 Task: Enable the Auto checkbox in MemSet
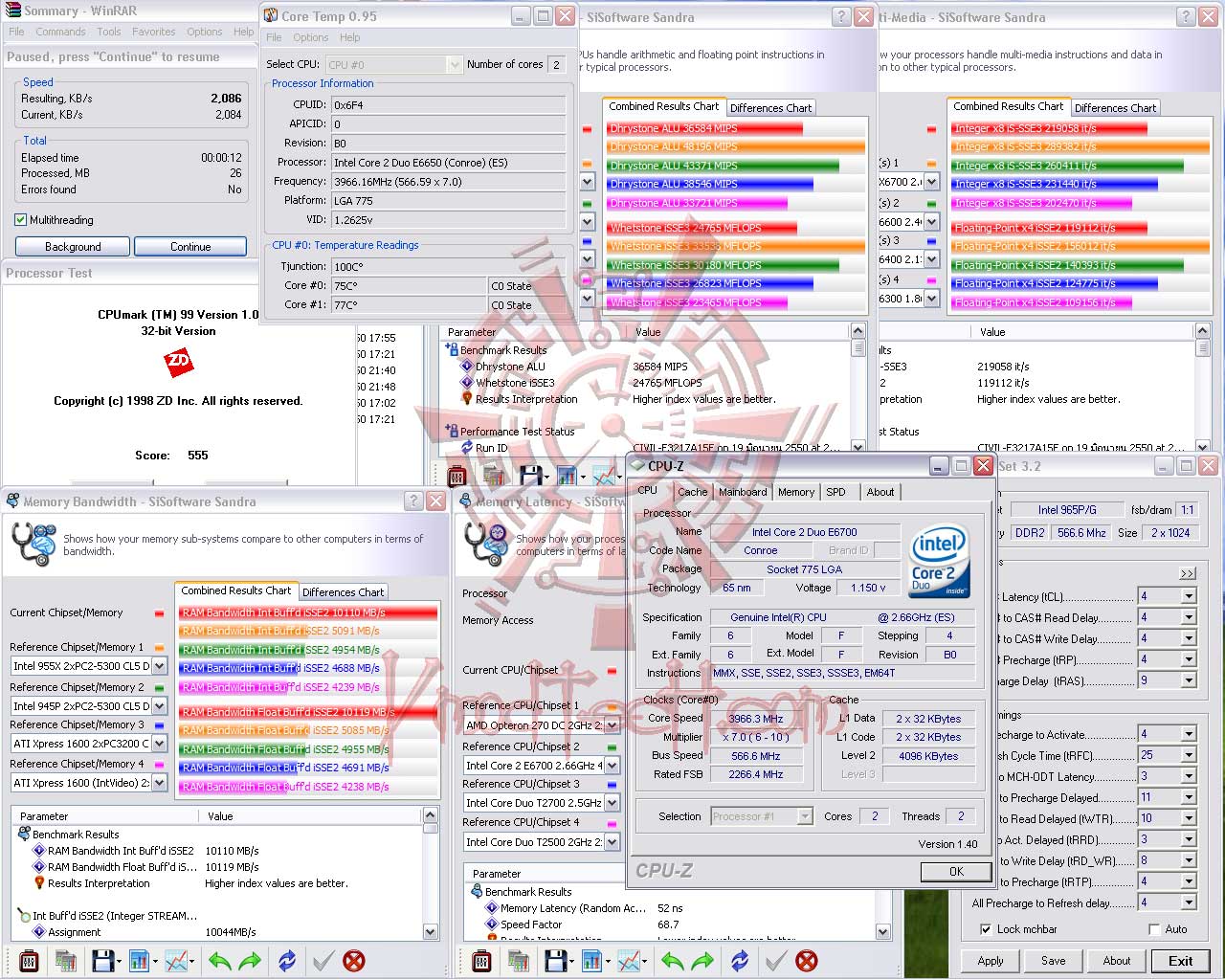point(1154,929)
